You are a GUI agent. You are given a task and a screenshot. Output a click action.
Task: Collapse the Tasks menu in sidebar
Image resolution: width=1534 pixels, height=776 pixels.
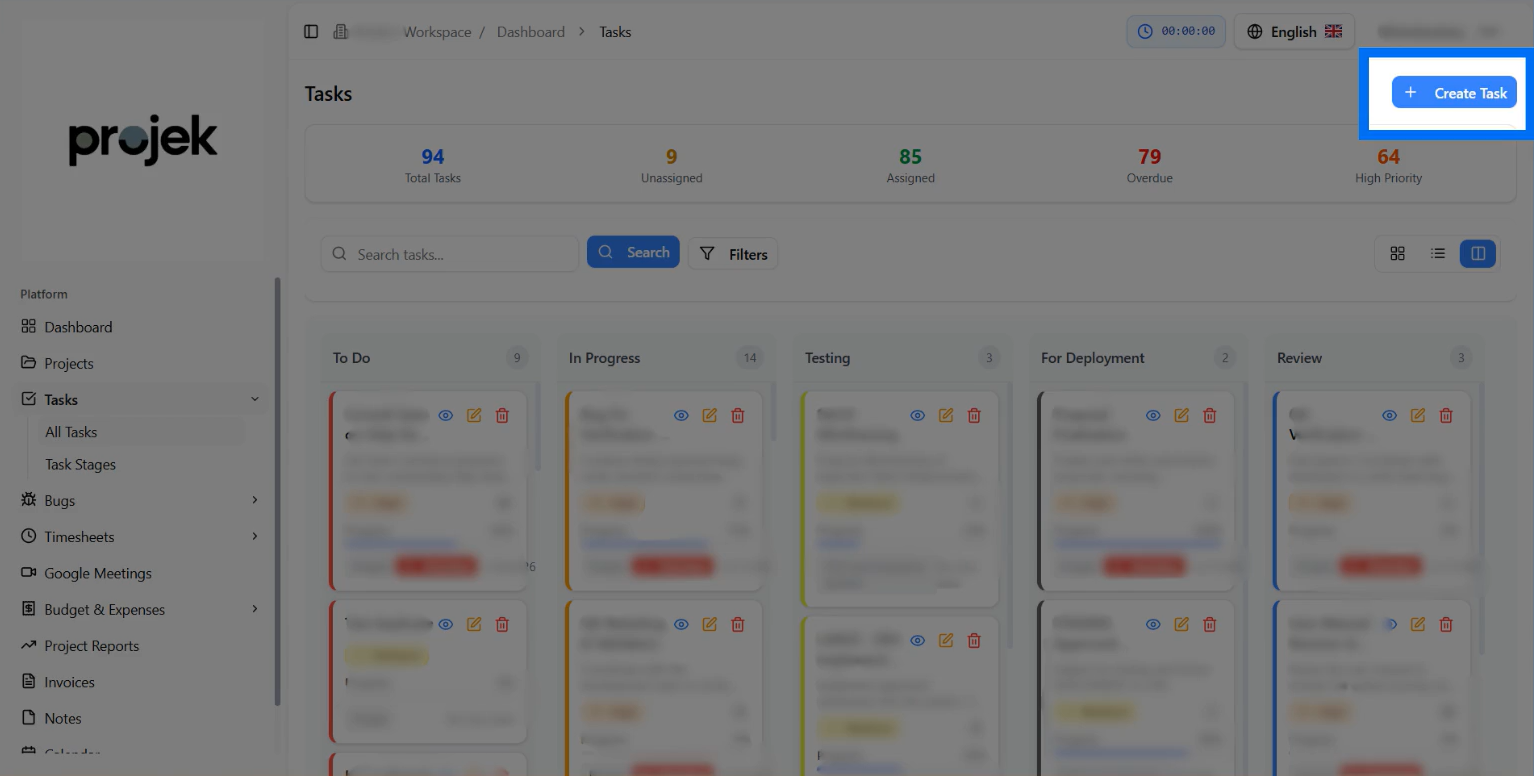tap(255, 399)
